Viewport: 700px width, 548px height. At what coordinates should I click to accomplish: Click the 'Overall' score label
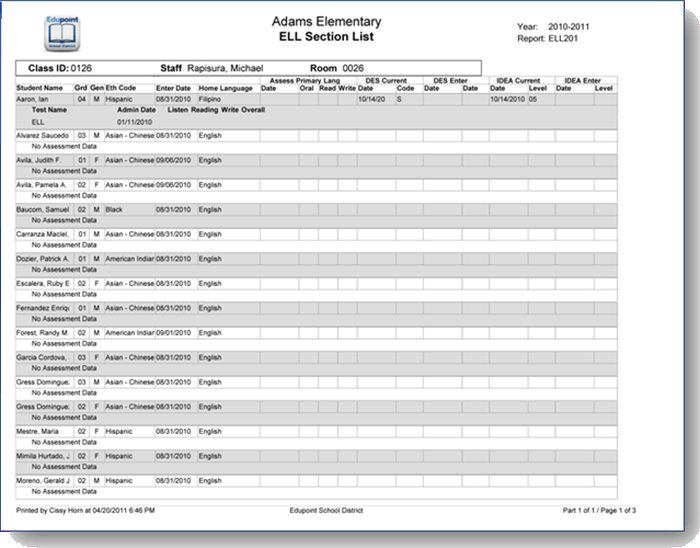(253, 110)
